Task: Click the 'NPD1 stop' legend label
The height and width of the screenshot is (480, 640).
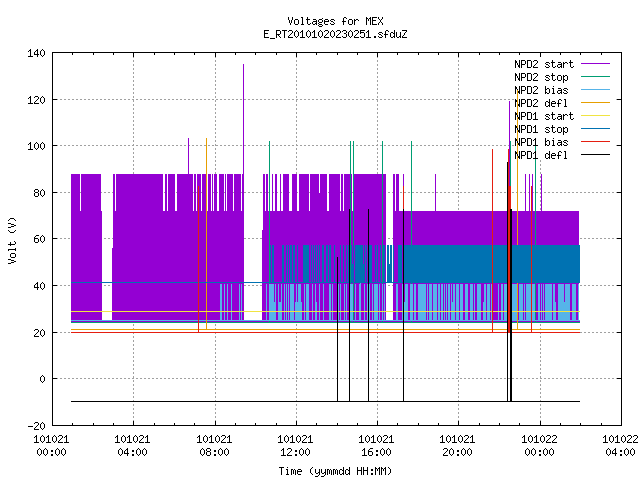Action: click(x=541, y=129)
